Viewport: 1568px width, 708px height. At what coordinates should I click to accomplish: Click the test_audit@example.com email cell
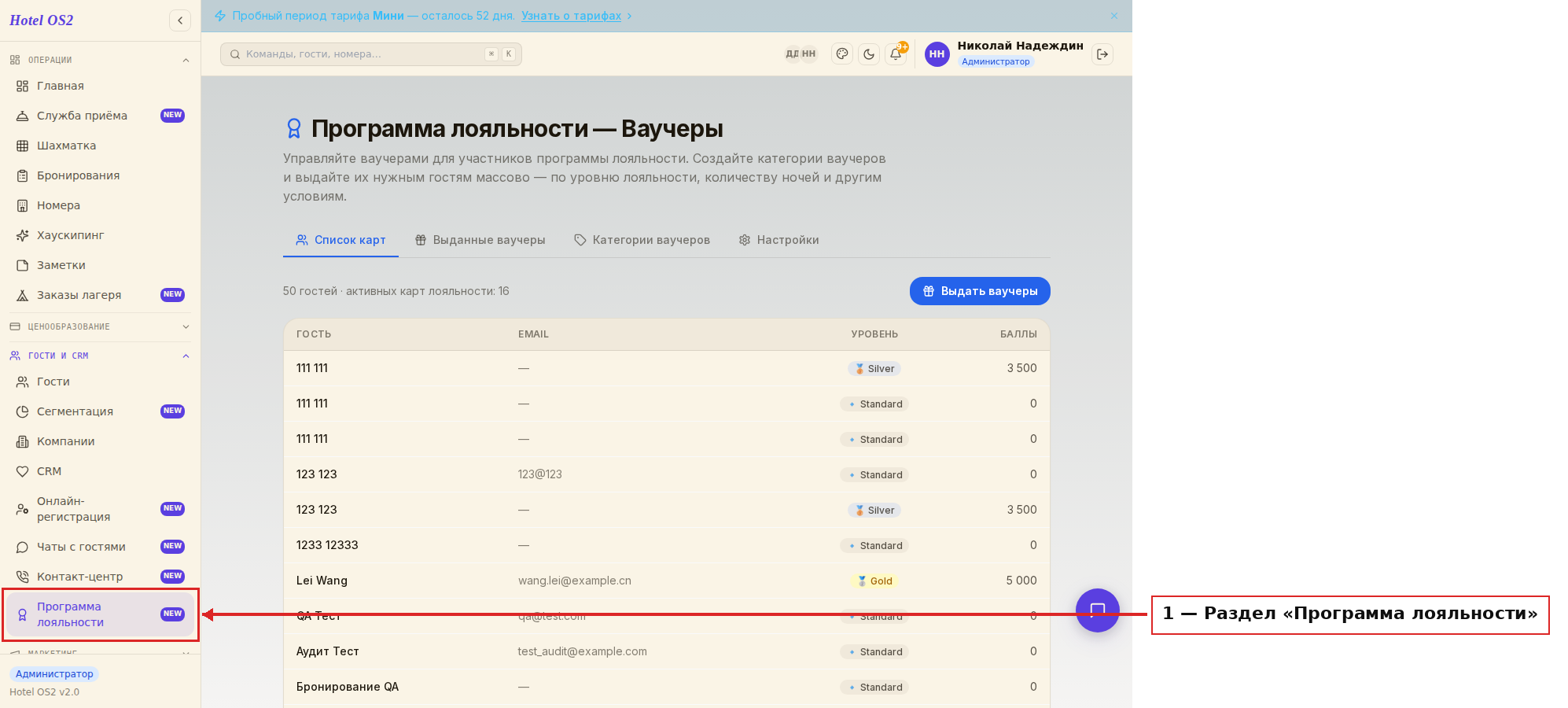tap(583, 651)
